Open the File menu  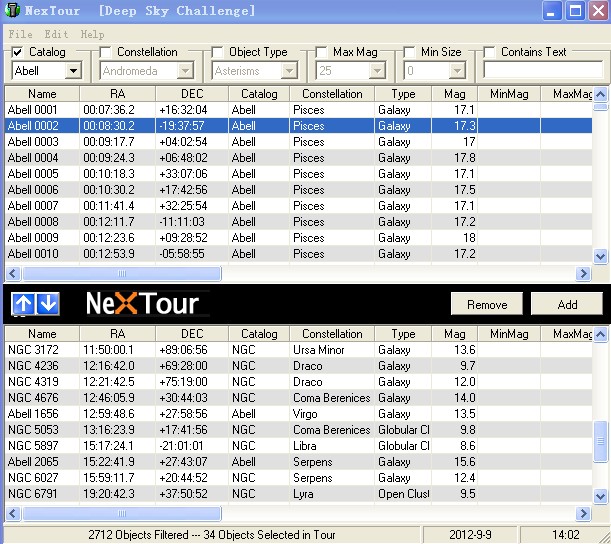(20, 34)
